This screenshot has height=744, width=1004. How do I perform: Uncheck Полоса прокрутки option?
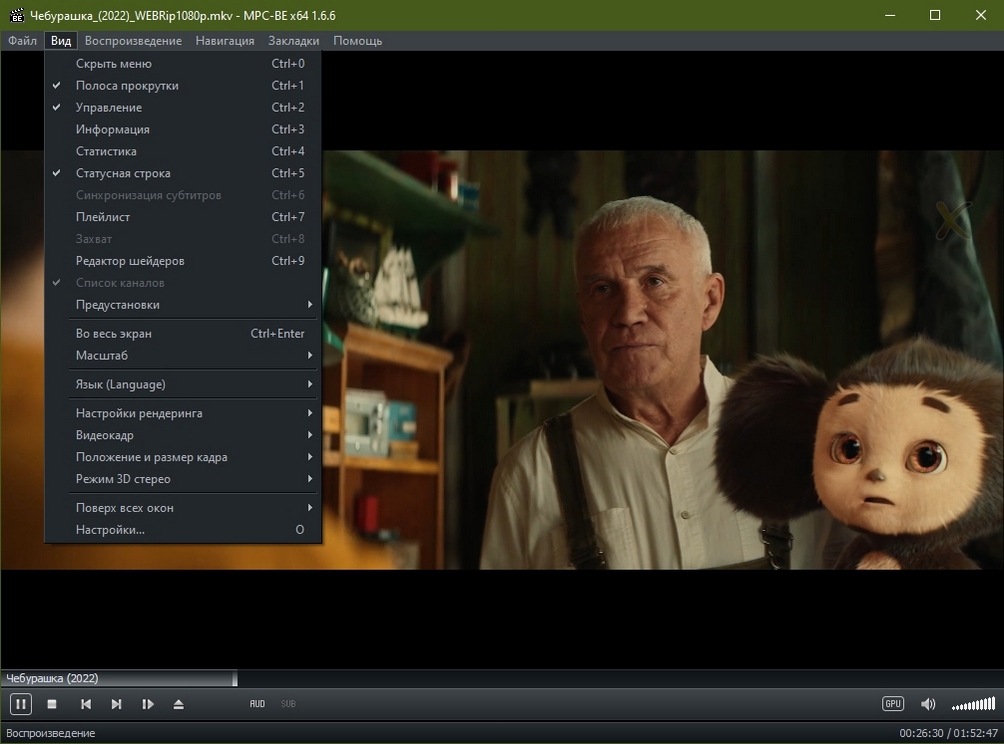click(183, 85)
